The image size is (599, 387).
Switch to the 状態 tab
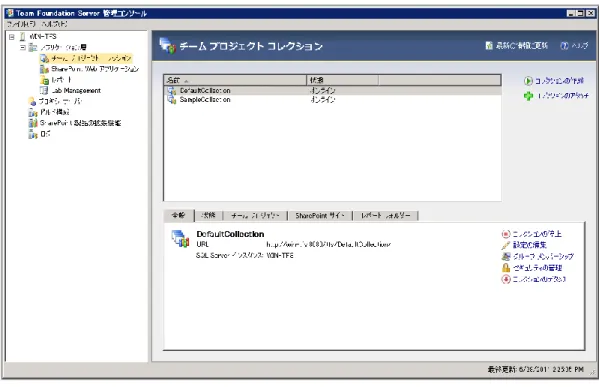tap(209, 216)
